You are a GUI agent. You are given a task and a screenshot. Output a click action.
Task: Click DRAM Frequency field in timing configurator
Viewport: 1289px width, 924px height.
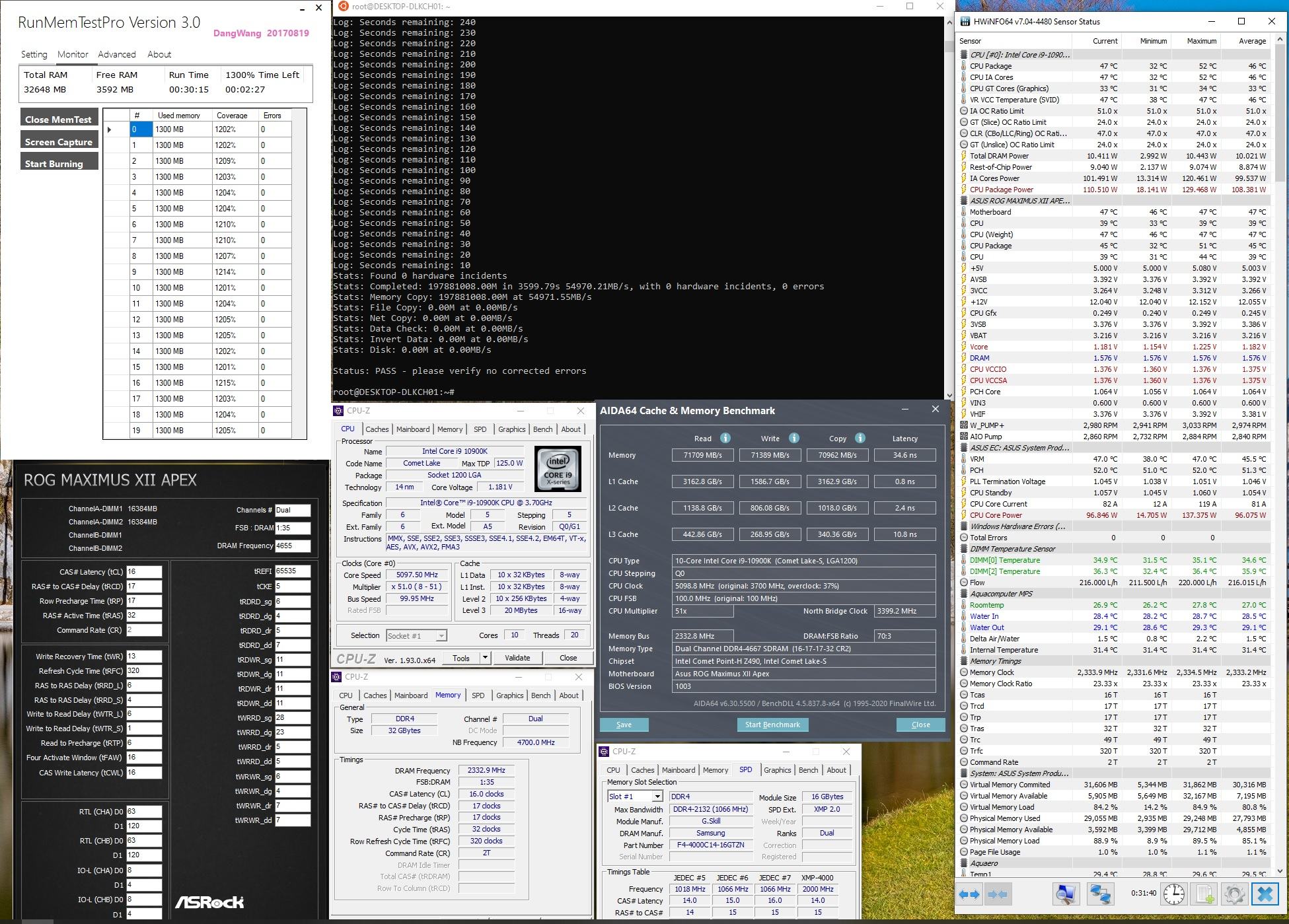[292, 546]
